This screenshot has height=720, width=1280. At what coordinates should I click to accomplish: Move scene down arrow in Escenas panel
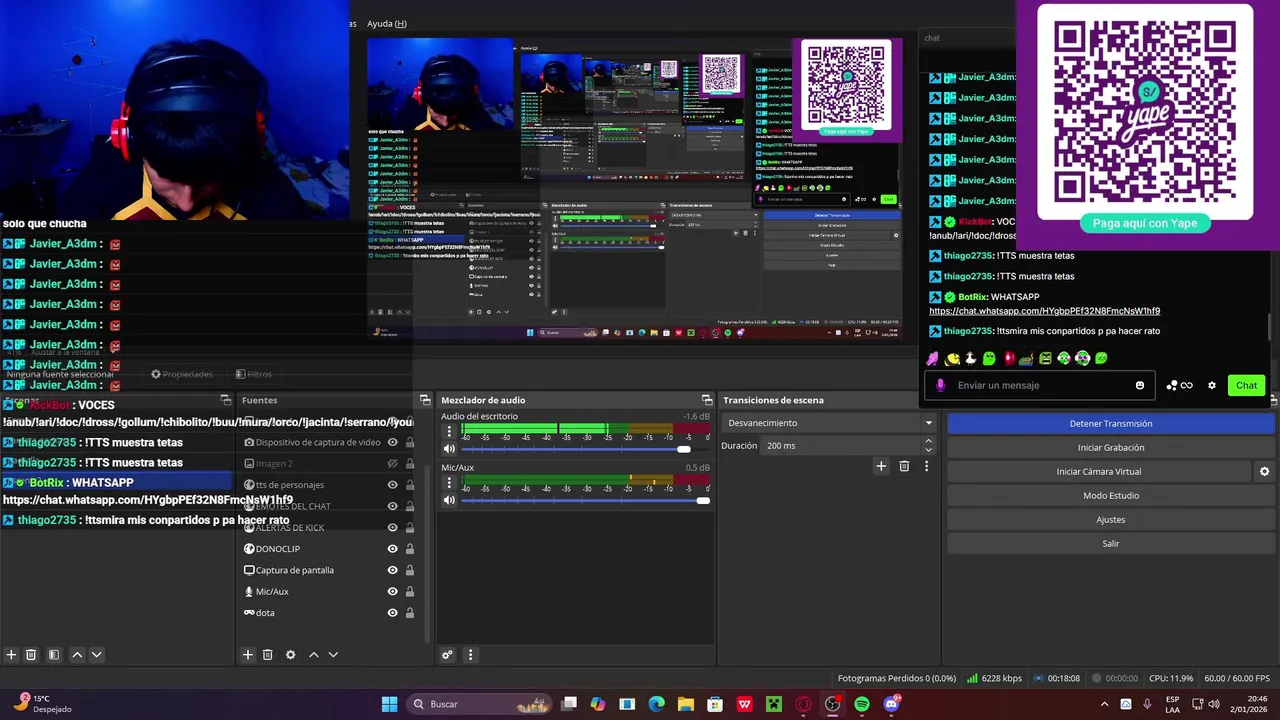point(97,655)
